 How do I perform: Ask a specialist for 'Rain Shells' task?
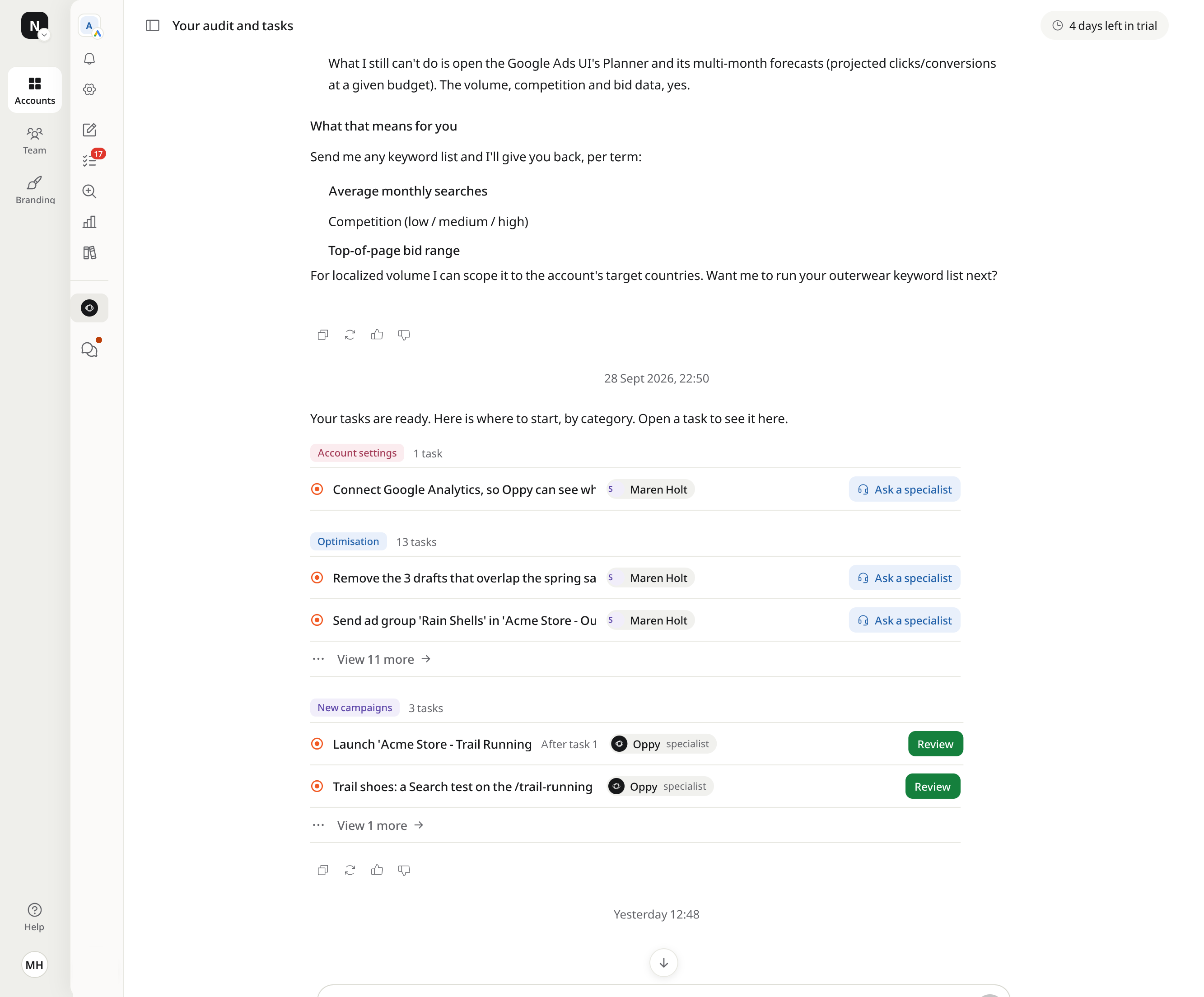click(x=904, y=620)
